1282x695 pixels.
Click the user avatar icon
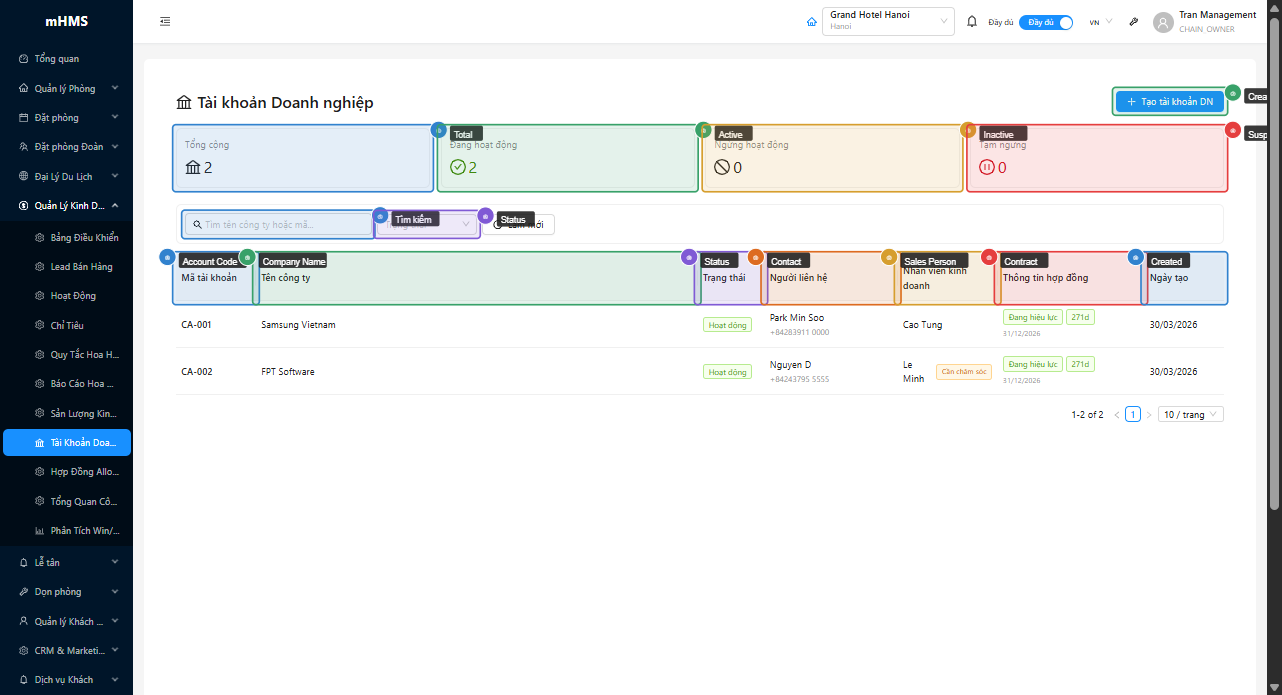coord(1162,22)
